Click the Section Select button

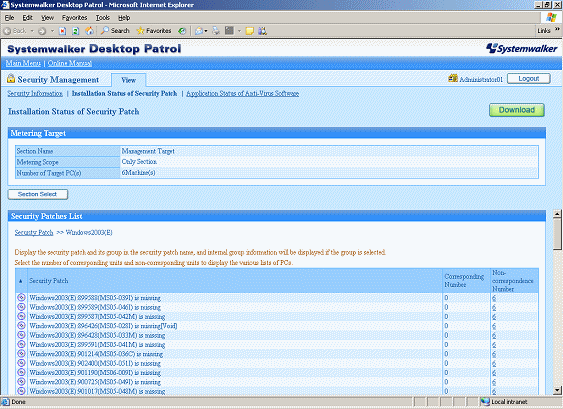coord(38,194)
